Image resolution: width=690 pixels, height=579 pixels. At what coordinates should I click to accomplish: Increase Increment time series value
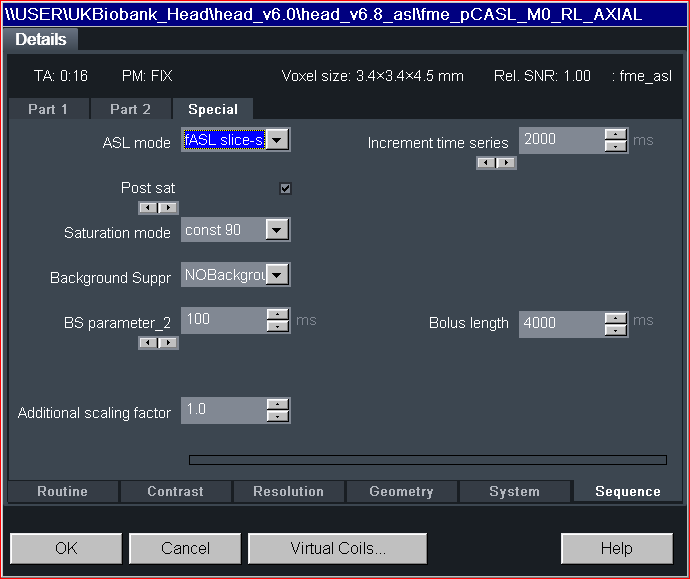coord(616,135)
